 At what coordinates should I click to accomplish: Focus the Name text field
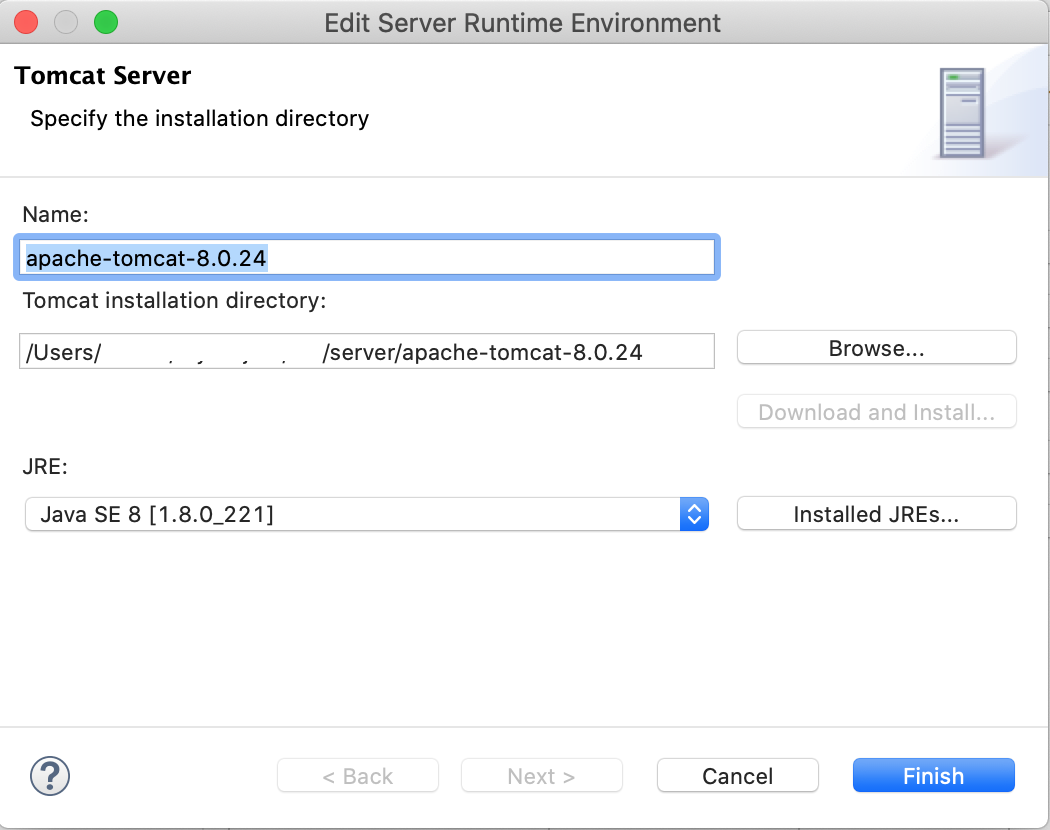tap(367, 257)
